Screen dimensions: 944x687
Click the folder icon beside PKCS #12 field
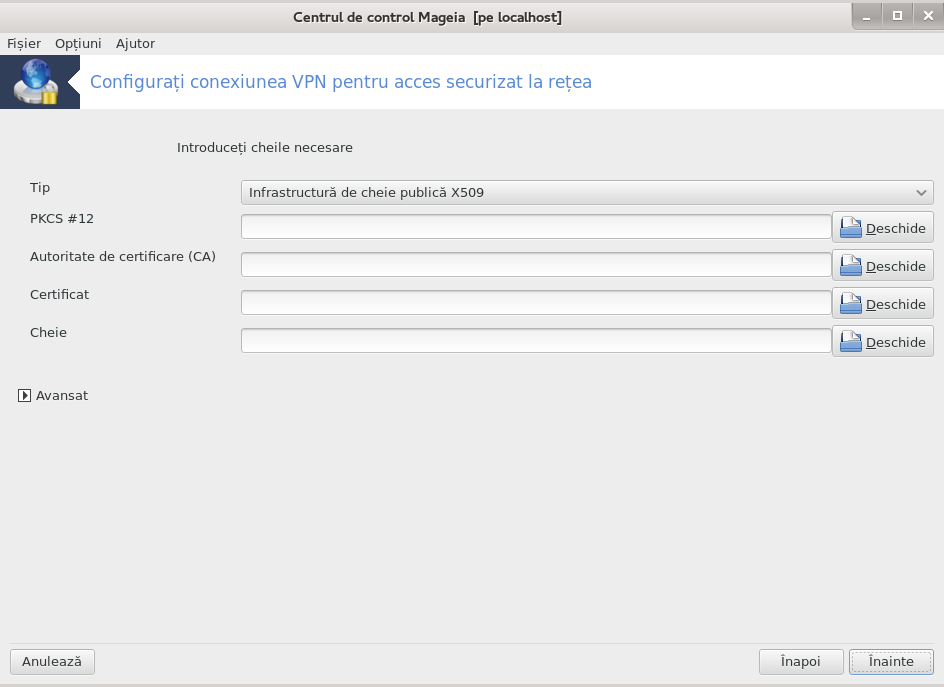click(850, 228)
